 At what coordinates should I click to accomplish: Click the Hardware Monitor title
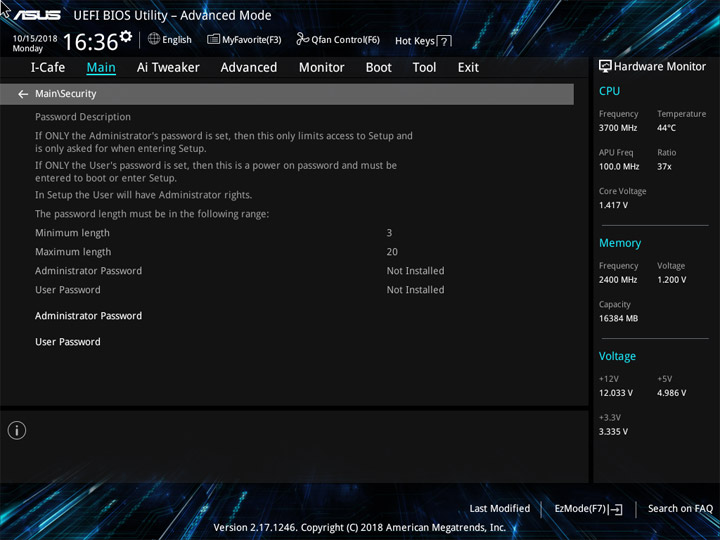pos(660,67)
